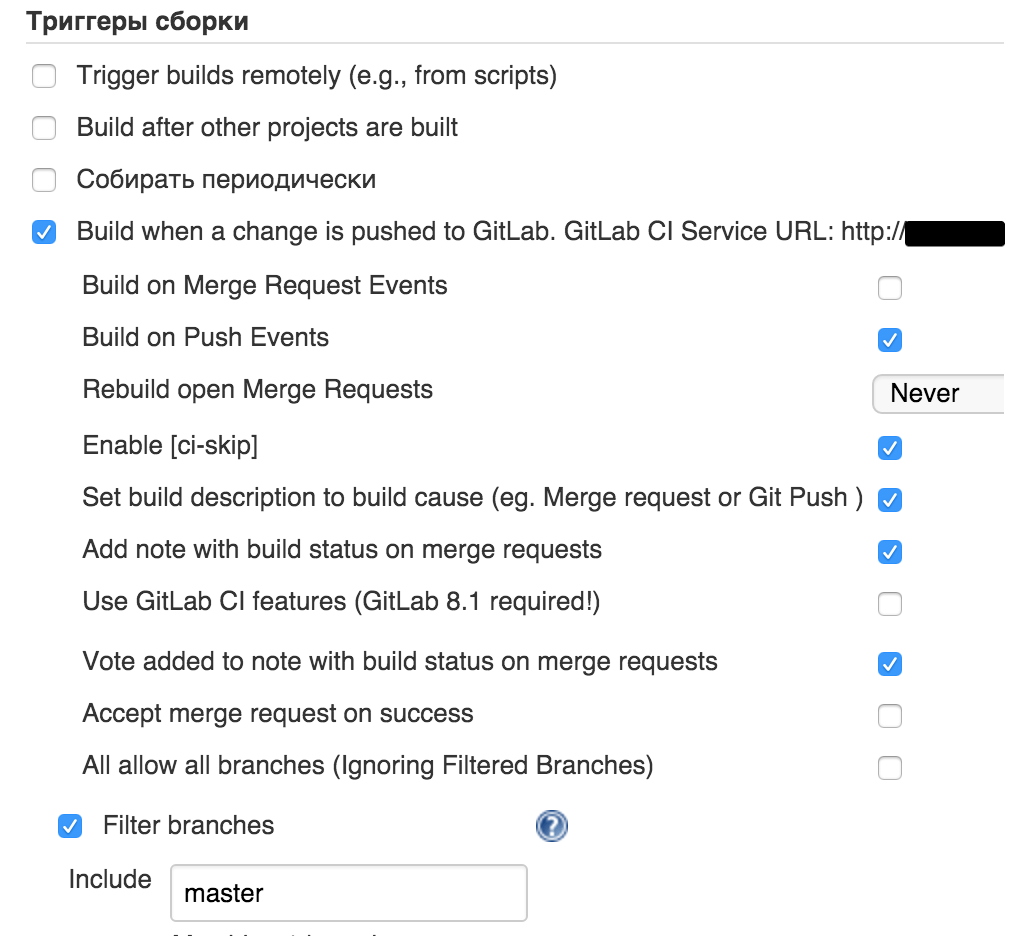Click the Триггеры сборки section heading

coord(137,22)
